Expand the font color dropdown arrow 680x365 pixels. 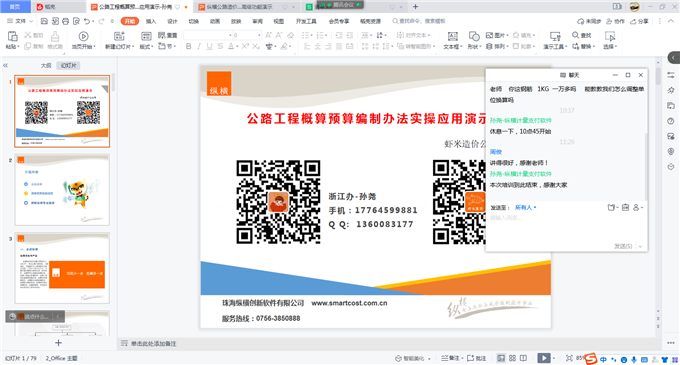[237, 47]
